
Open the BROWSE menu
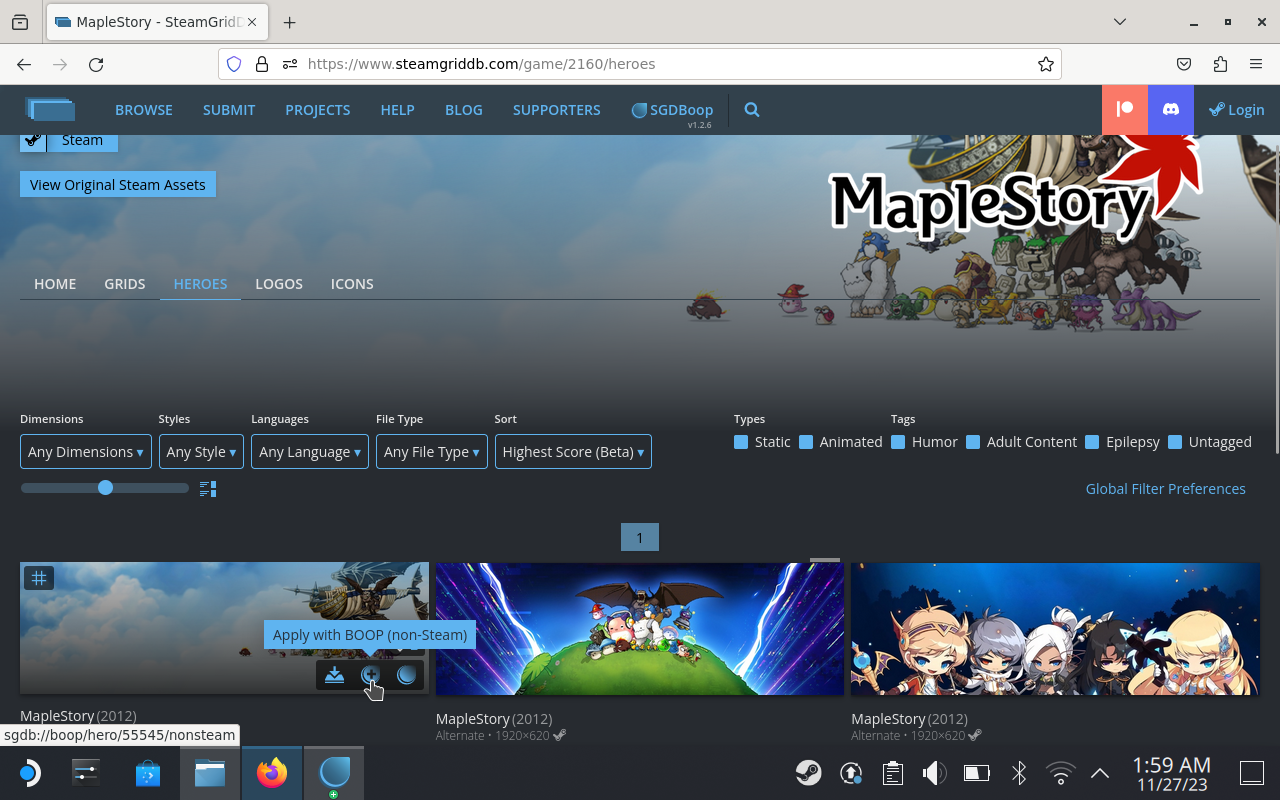144,110
